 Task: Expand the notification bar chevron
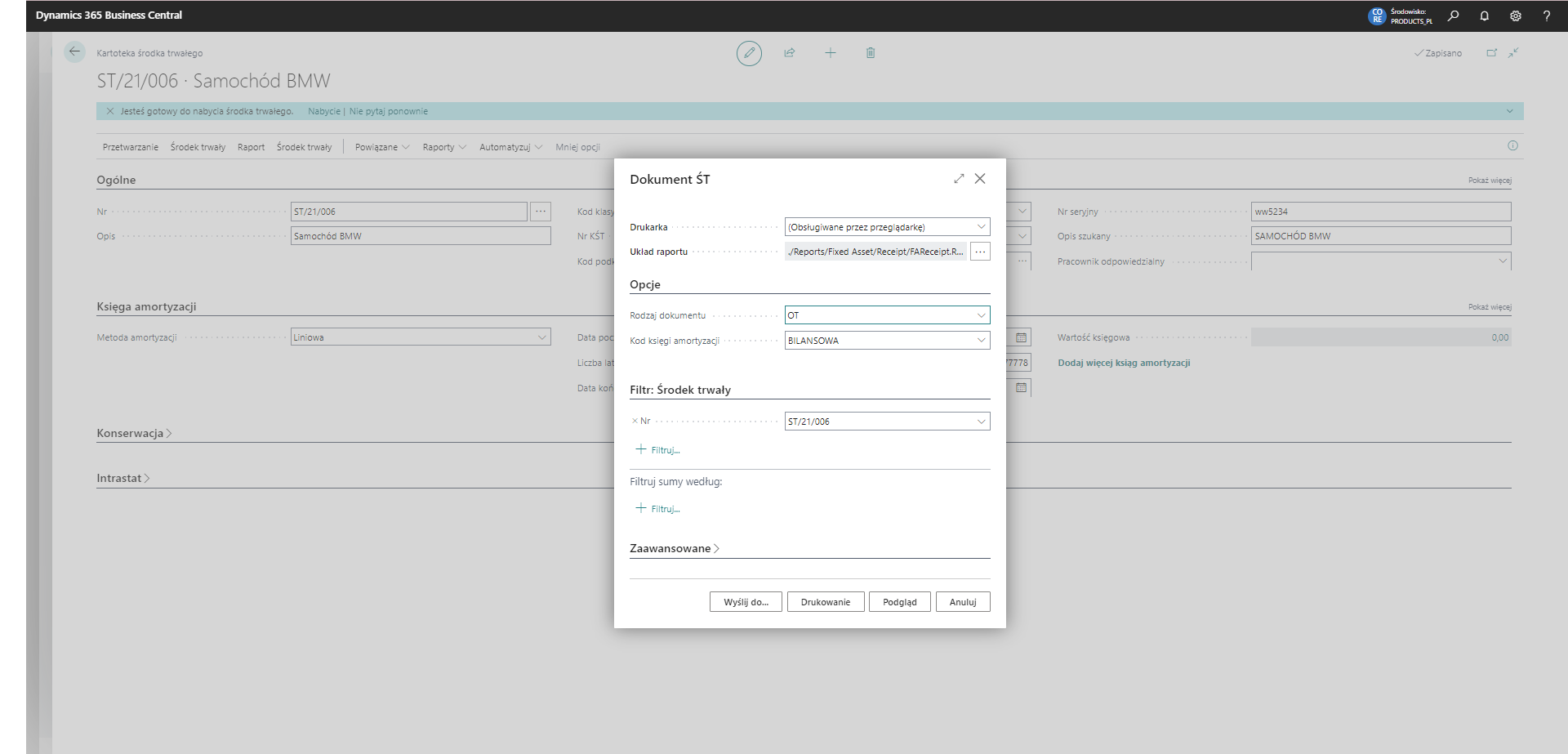pos(1509,111)
